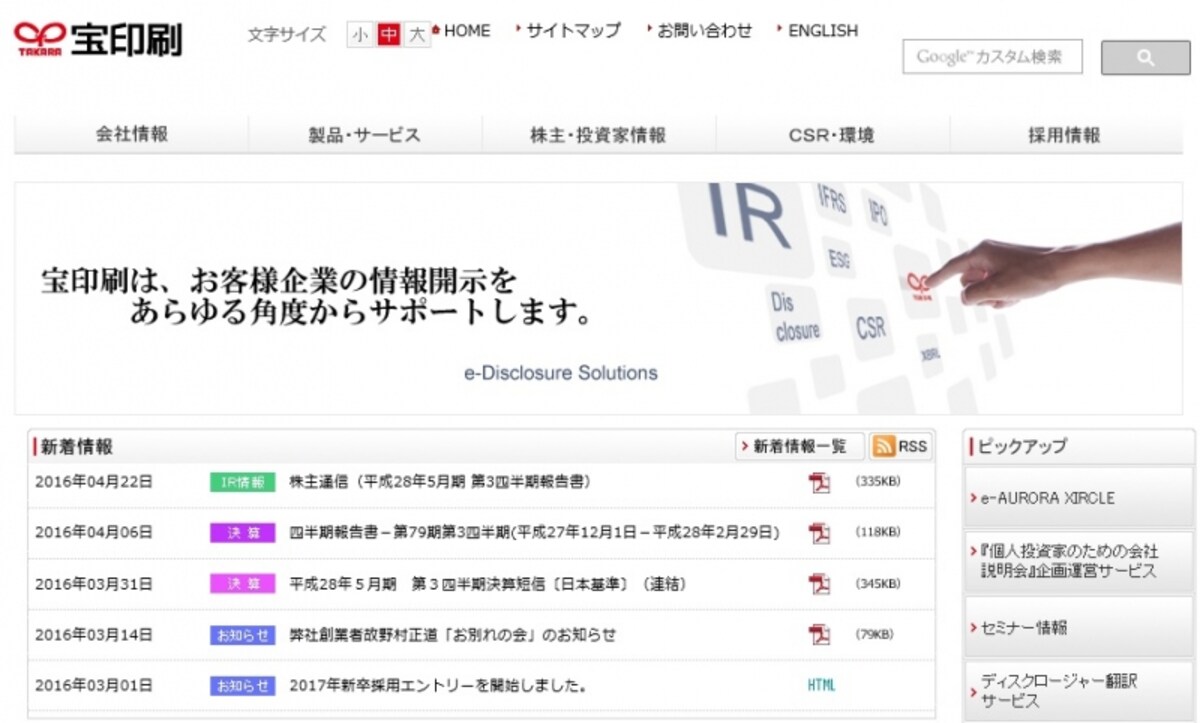Click file size (79KB) text
Viewport: 1200px width, 723px height.
[x=875, y=634]
